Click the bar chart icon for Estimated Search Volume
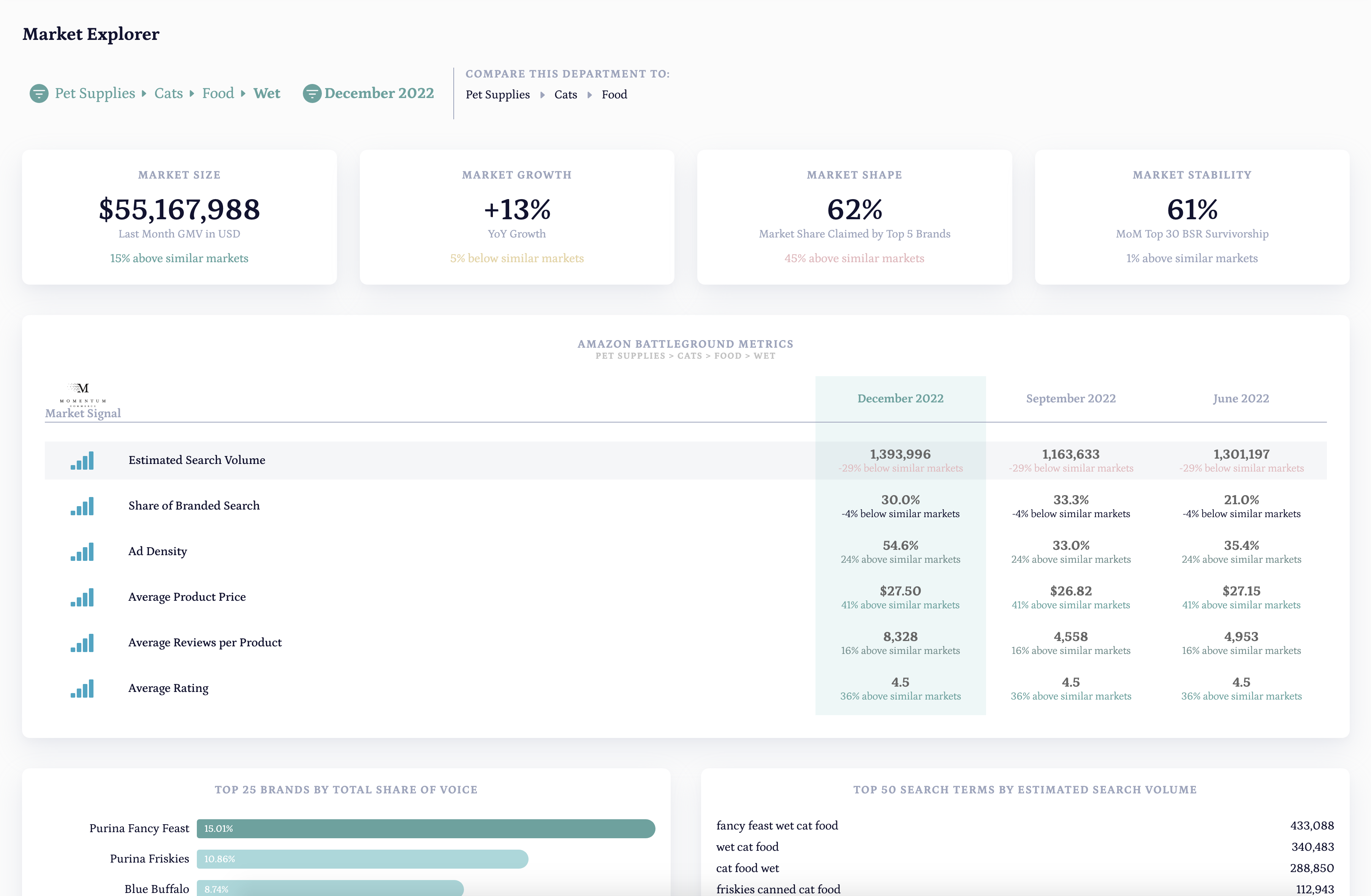 [x=82, y=461]
